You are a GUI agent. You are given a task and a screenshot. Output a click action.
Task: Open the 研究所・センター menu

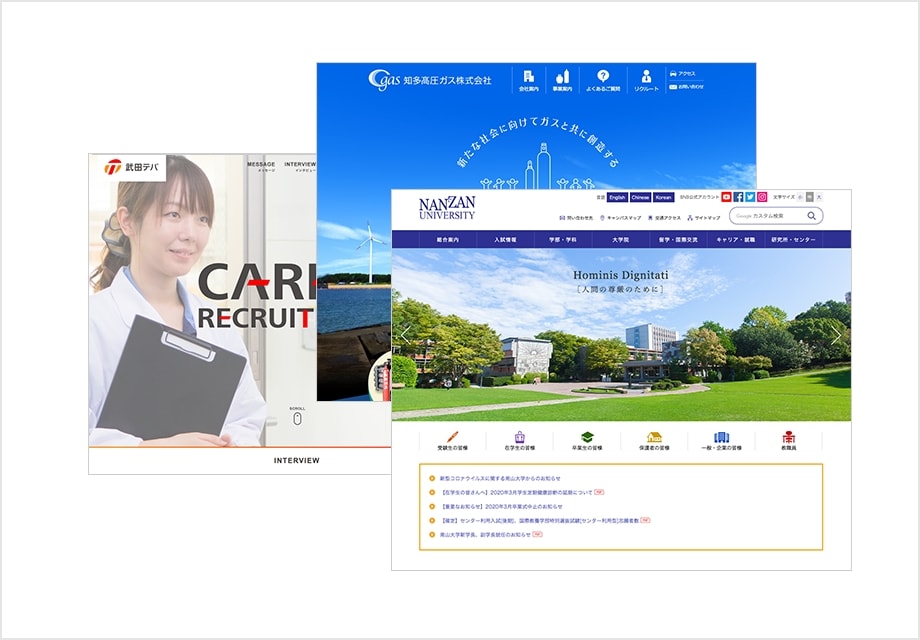[793, 239]
